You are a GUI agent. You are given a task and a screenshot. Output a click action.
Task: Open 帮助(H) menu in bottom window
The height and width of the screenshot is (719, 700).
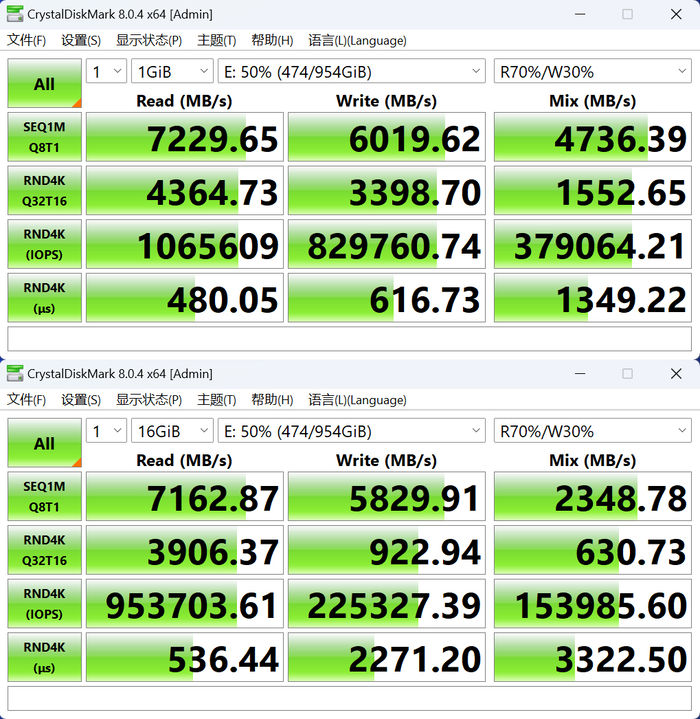tap(272, 400)
